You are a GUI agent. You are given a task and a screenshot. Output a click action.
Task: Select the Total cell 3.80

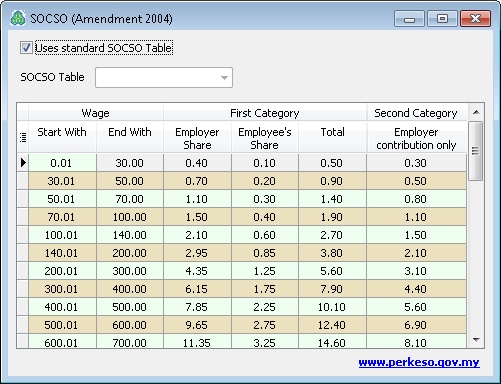pos(332,253)
